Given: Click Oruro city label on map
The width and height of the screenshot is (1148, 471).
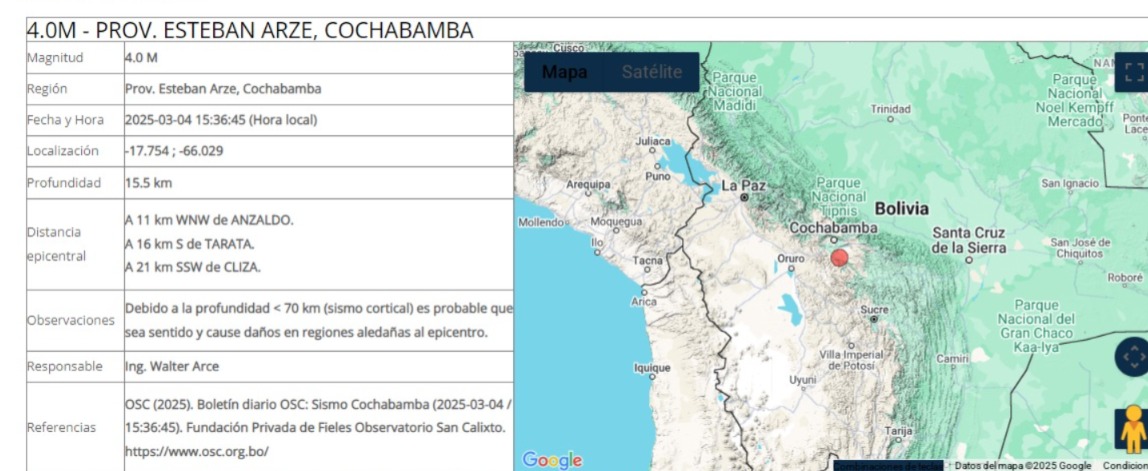Looking at the screenshot, I should coord(791,259).
